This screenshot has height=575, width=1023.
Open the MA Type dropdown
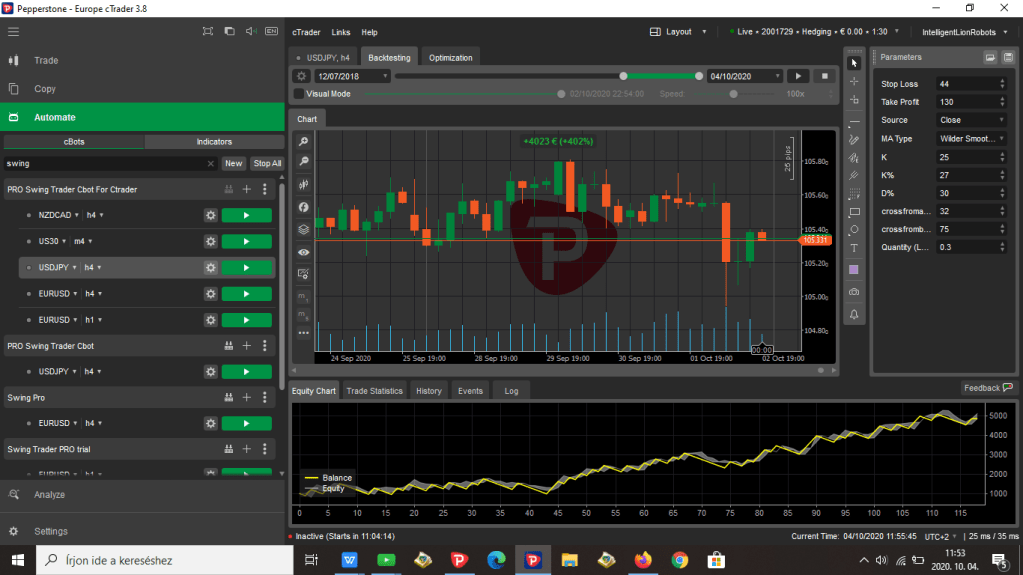(971, 139)
